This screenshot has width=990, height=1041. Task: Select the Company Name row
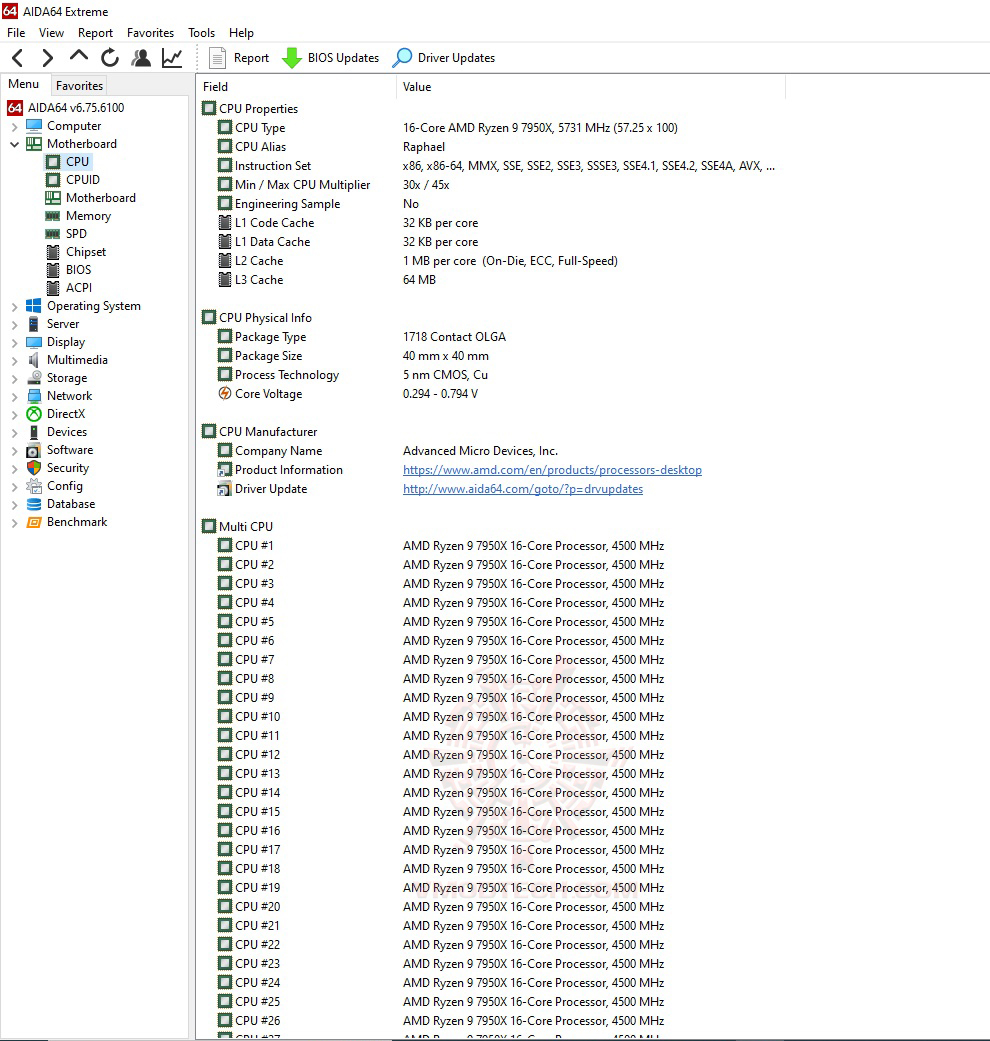[x=491, y=451]
